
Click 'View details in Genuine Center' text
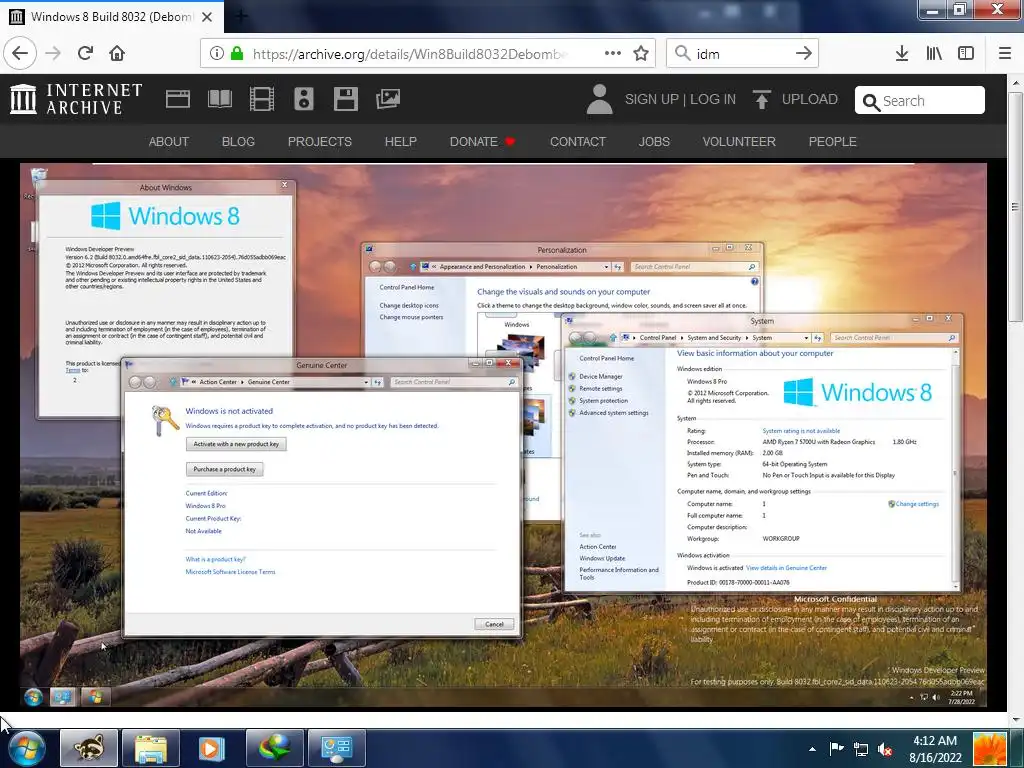(786, 568)
